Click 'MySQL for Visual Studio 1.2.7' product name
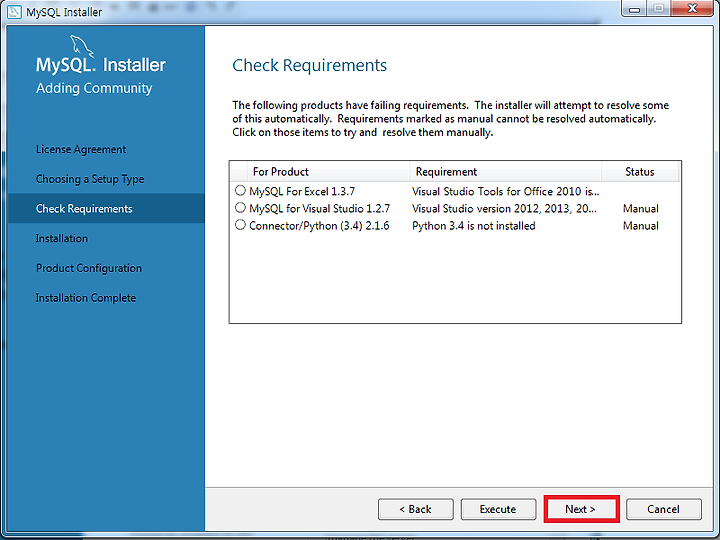Image resolution: width=720 pixels, height=540 pixels. 320,208
